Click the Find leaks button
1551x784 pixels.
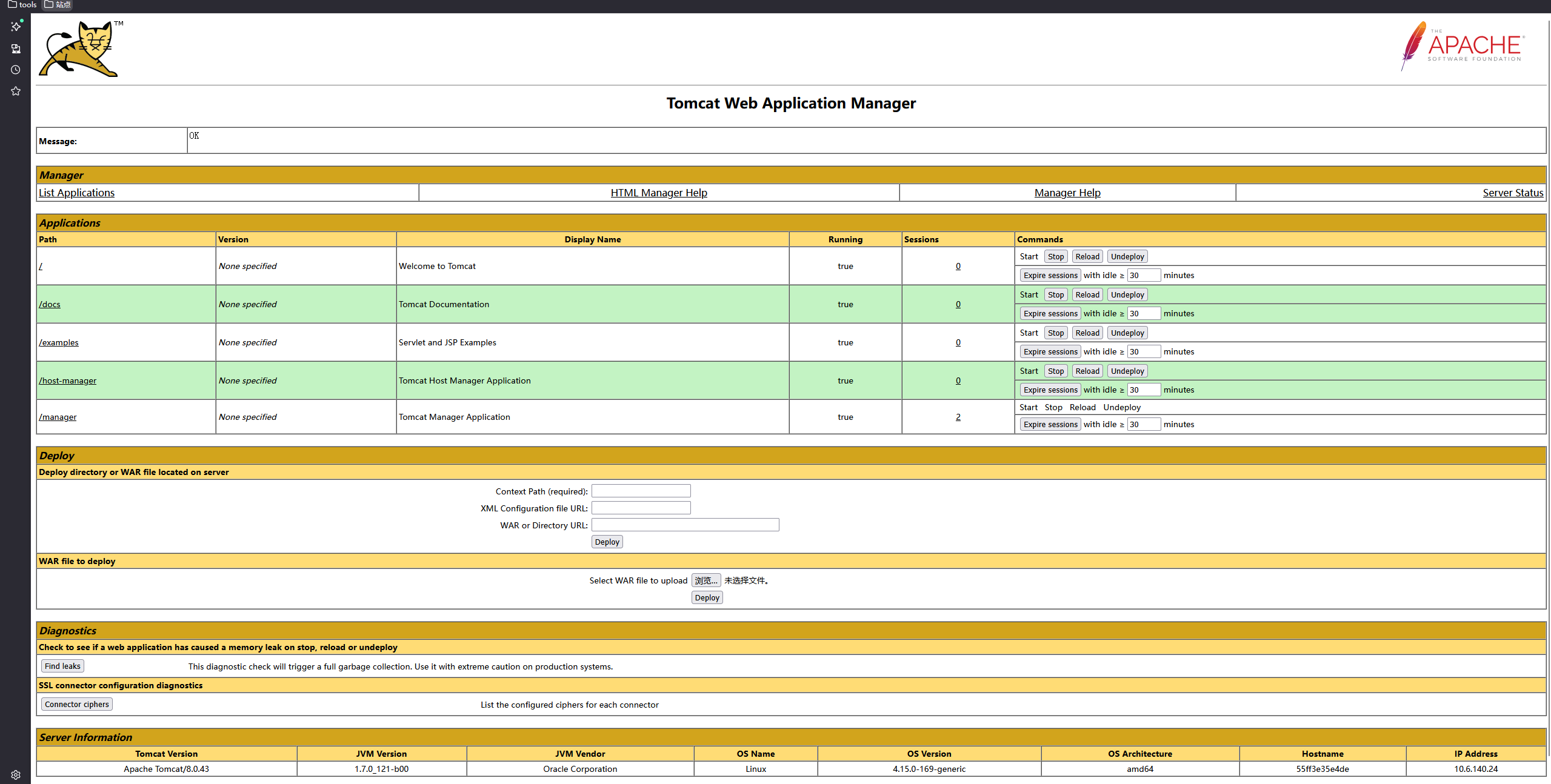(62, 666)
